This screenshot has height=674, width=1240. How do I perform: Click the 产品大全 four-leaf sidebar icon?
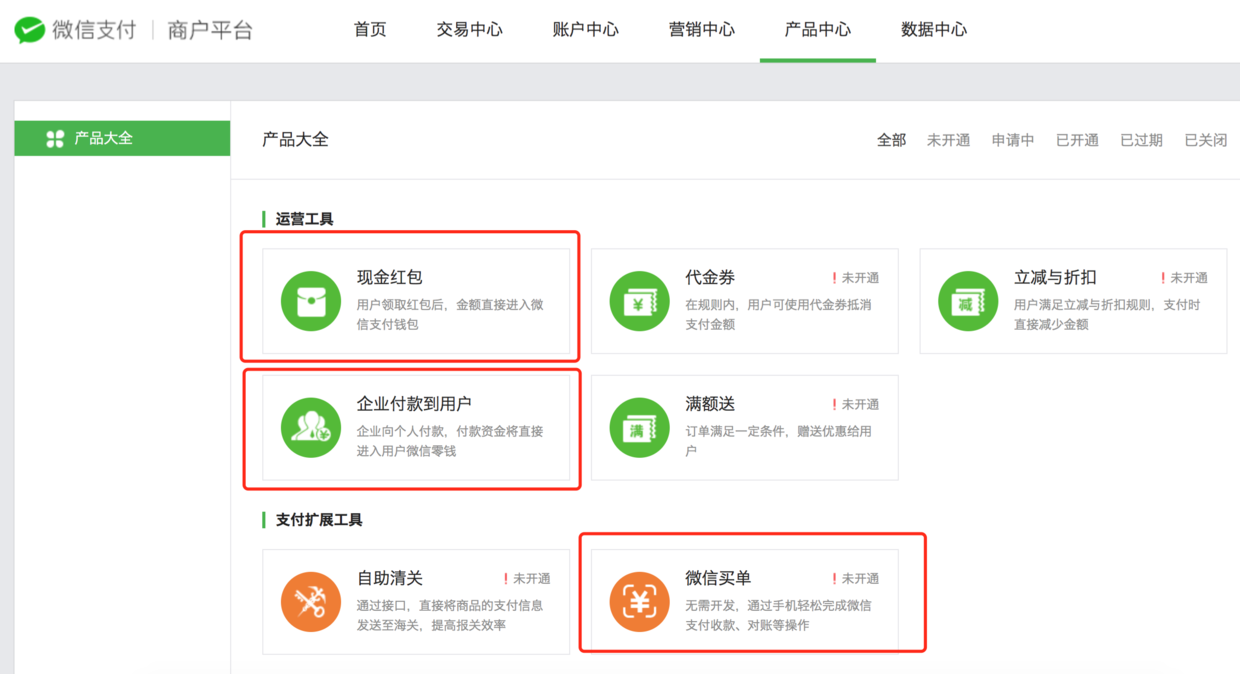click(56, 139)
